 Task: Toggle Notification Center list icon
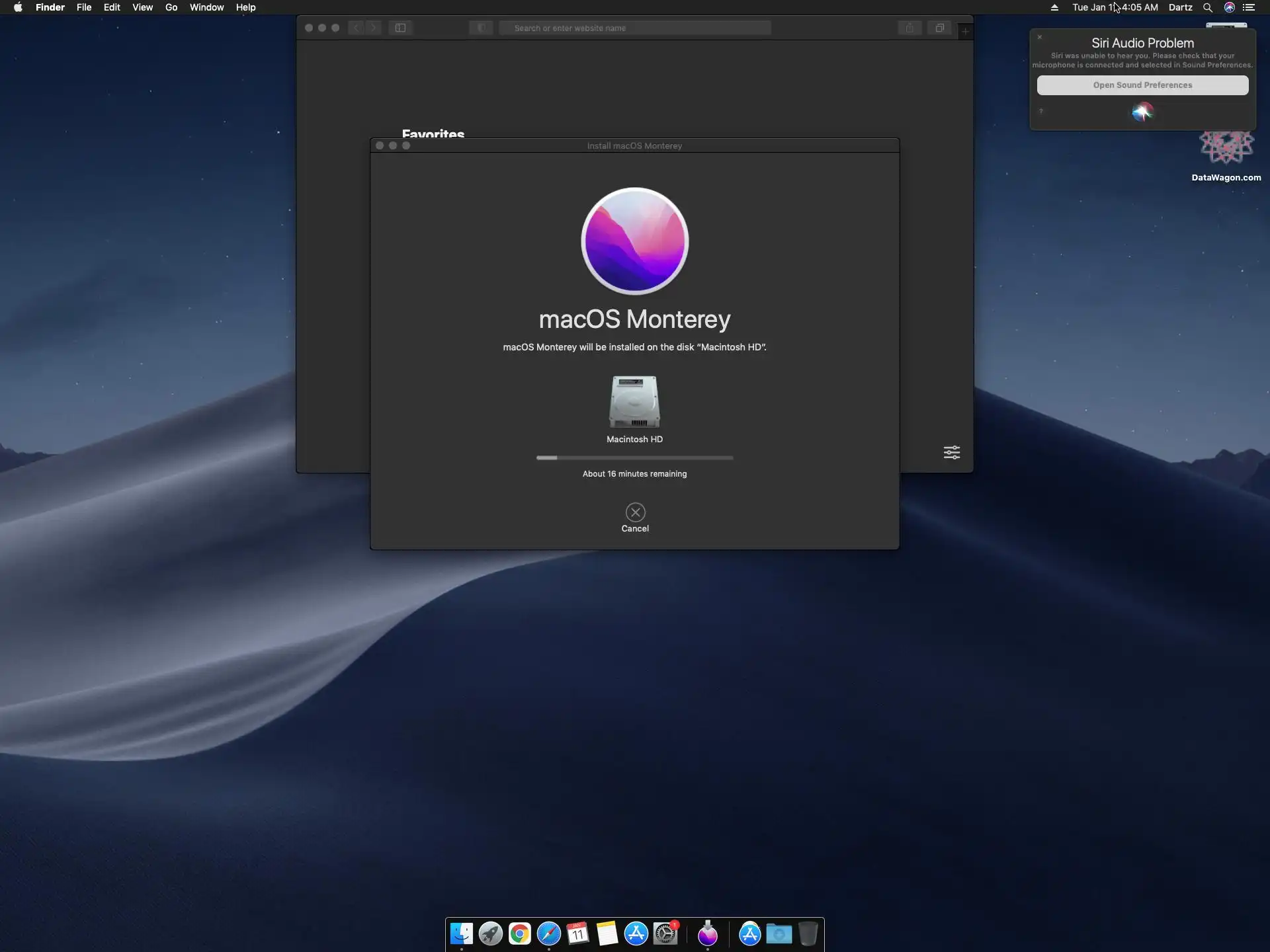tap(1249, 7)
